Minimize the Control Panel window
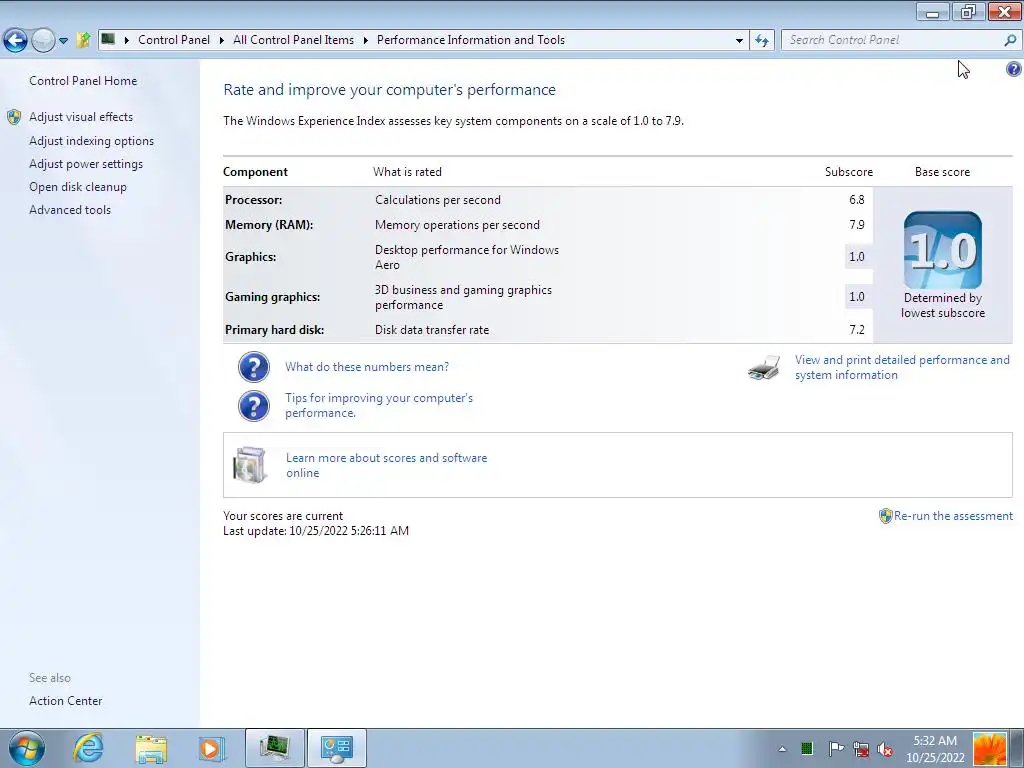Image resolution: width=1024 pixels, height=768 pixels. 933,11
